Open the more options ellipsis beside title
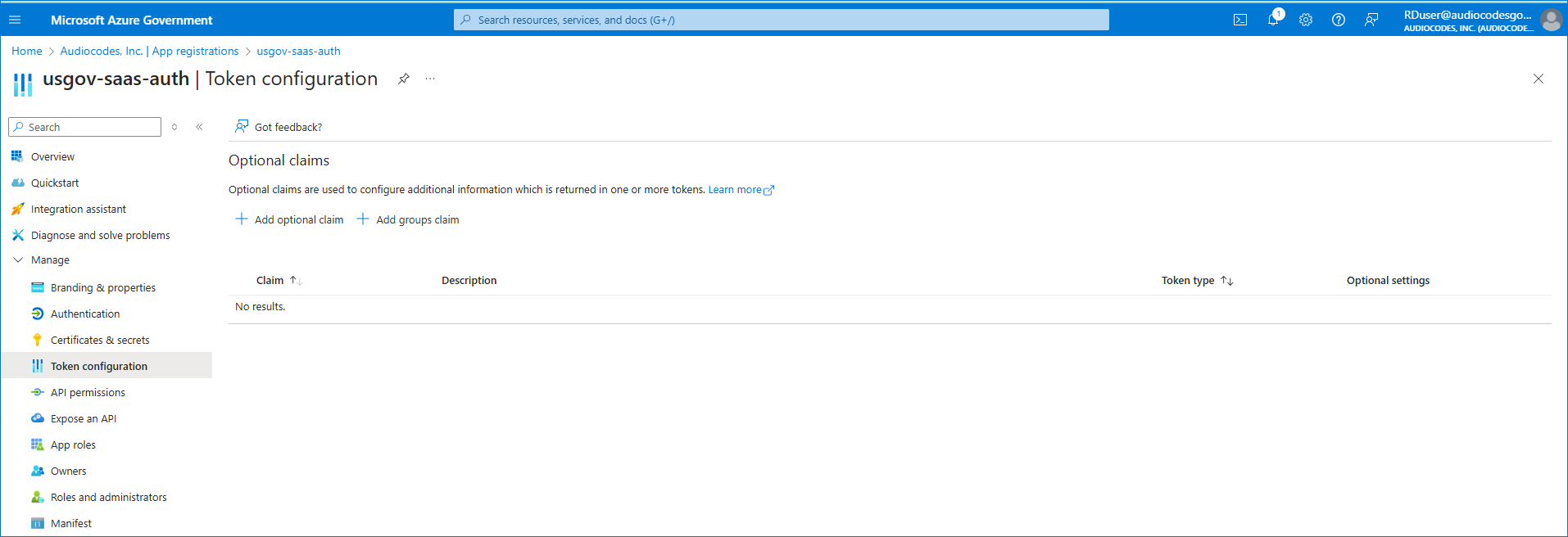This screenshot has width=1568, height=537. (430, 79)
